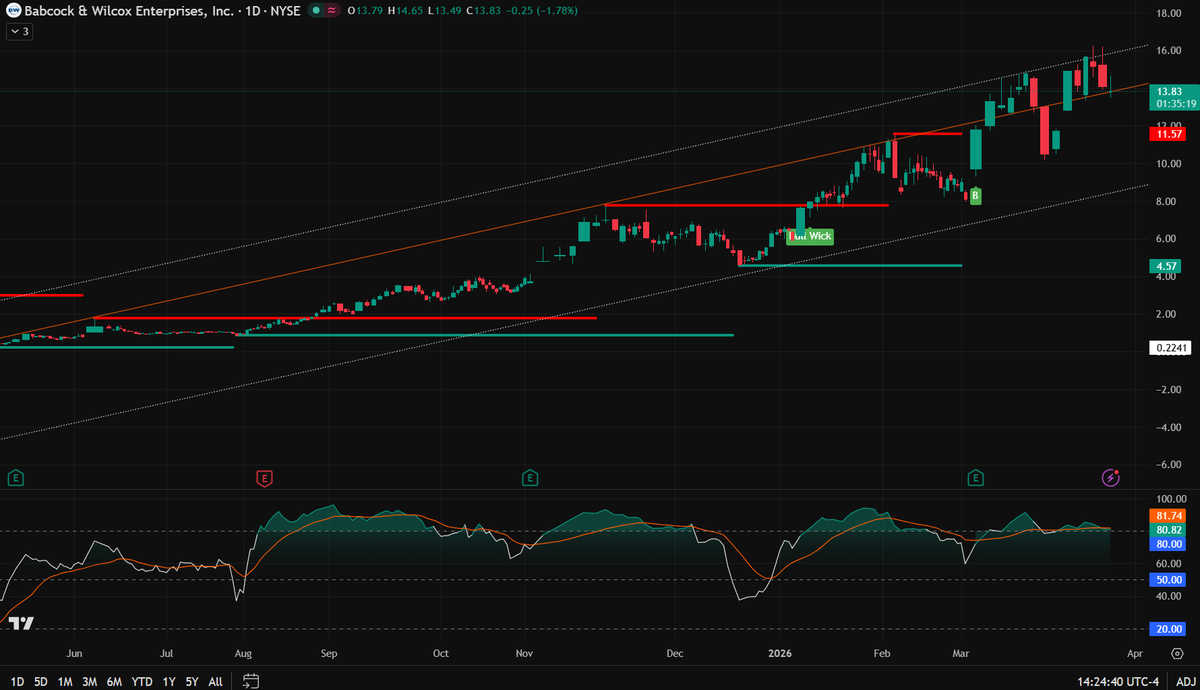
Task: Click the red 11.57 price label
Action: [1169, 134]
